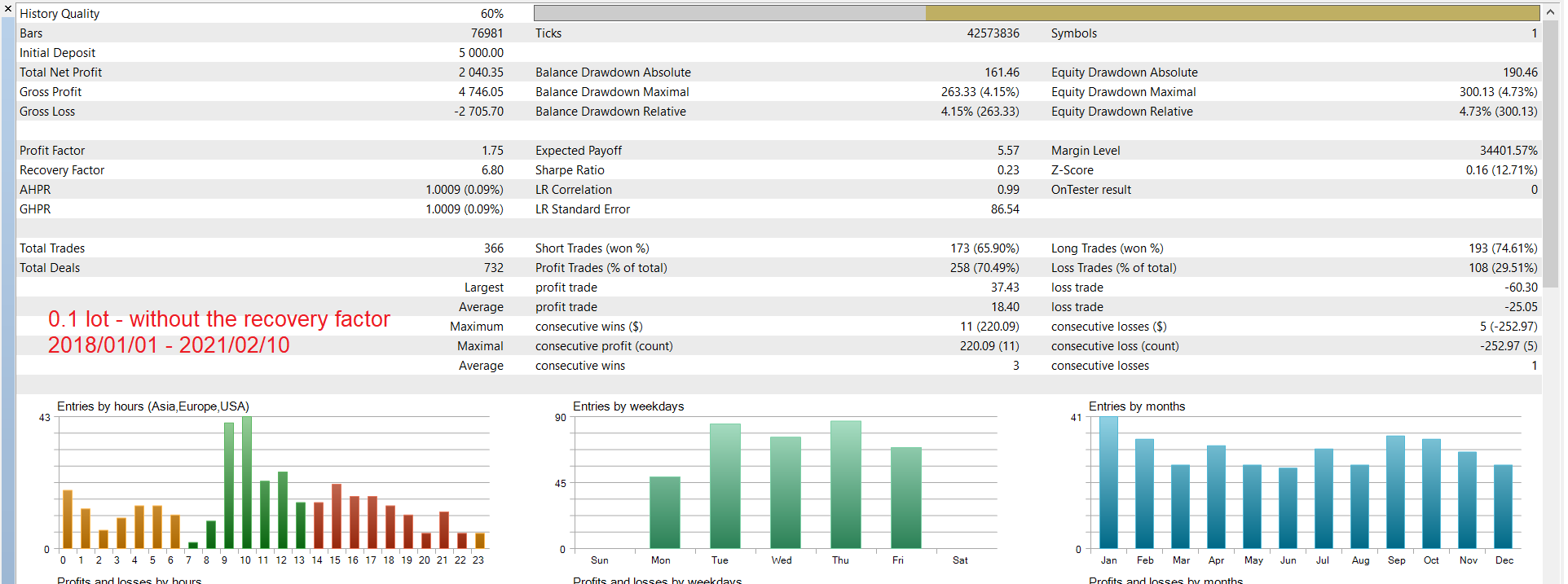Image resolution: width=1568 pixels, height=584 pixels.
Task: Click the January bar in months chart
Action: coord(1108,482)
